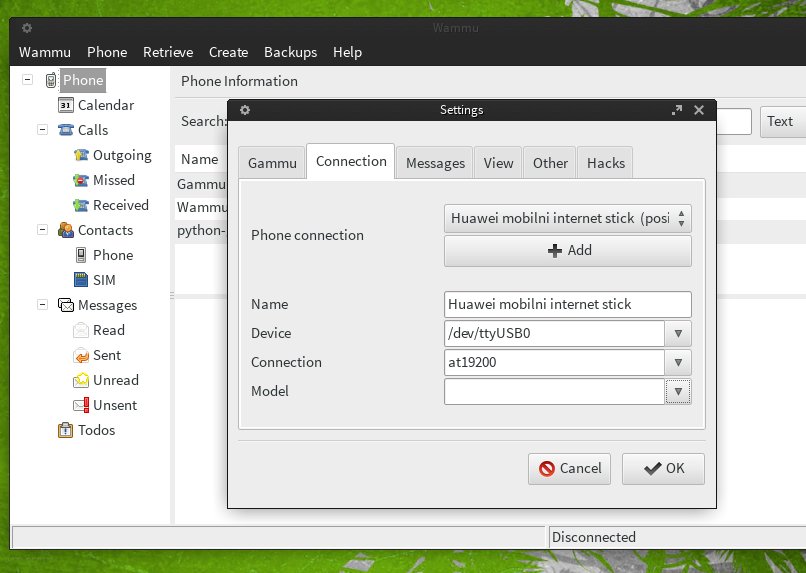Collapse the Messages tree node
Screen dimensions: 806x573
coord(42,305)
